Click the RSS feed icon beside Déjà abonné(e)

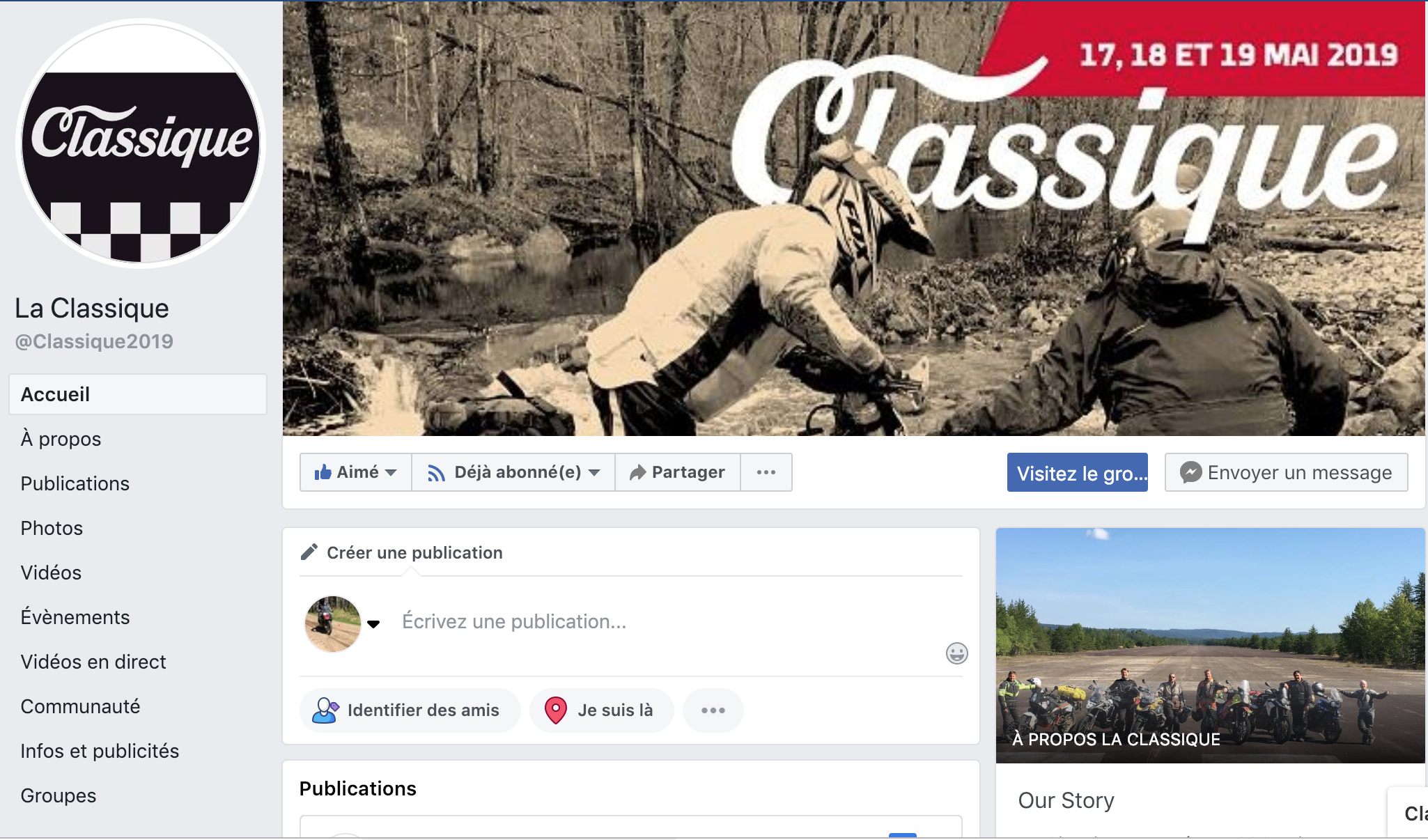(436, 473)
